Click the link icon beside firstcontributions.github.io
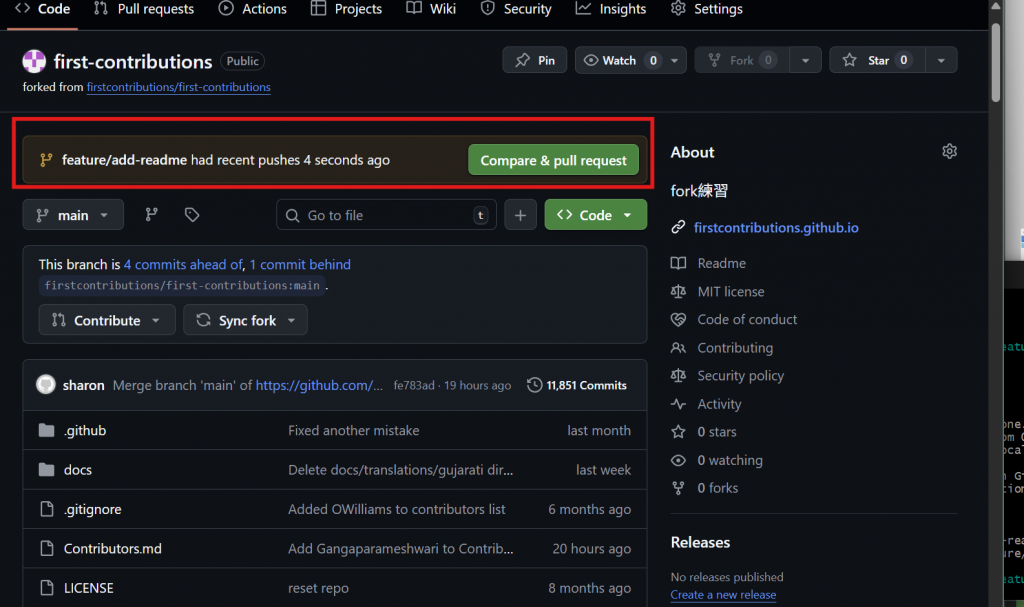This screenshot has height=607, width=1024. pyautogui.click(x=678, y=227)
